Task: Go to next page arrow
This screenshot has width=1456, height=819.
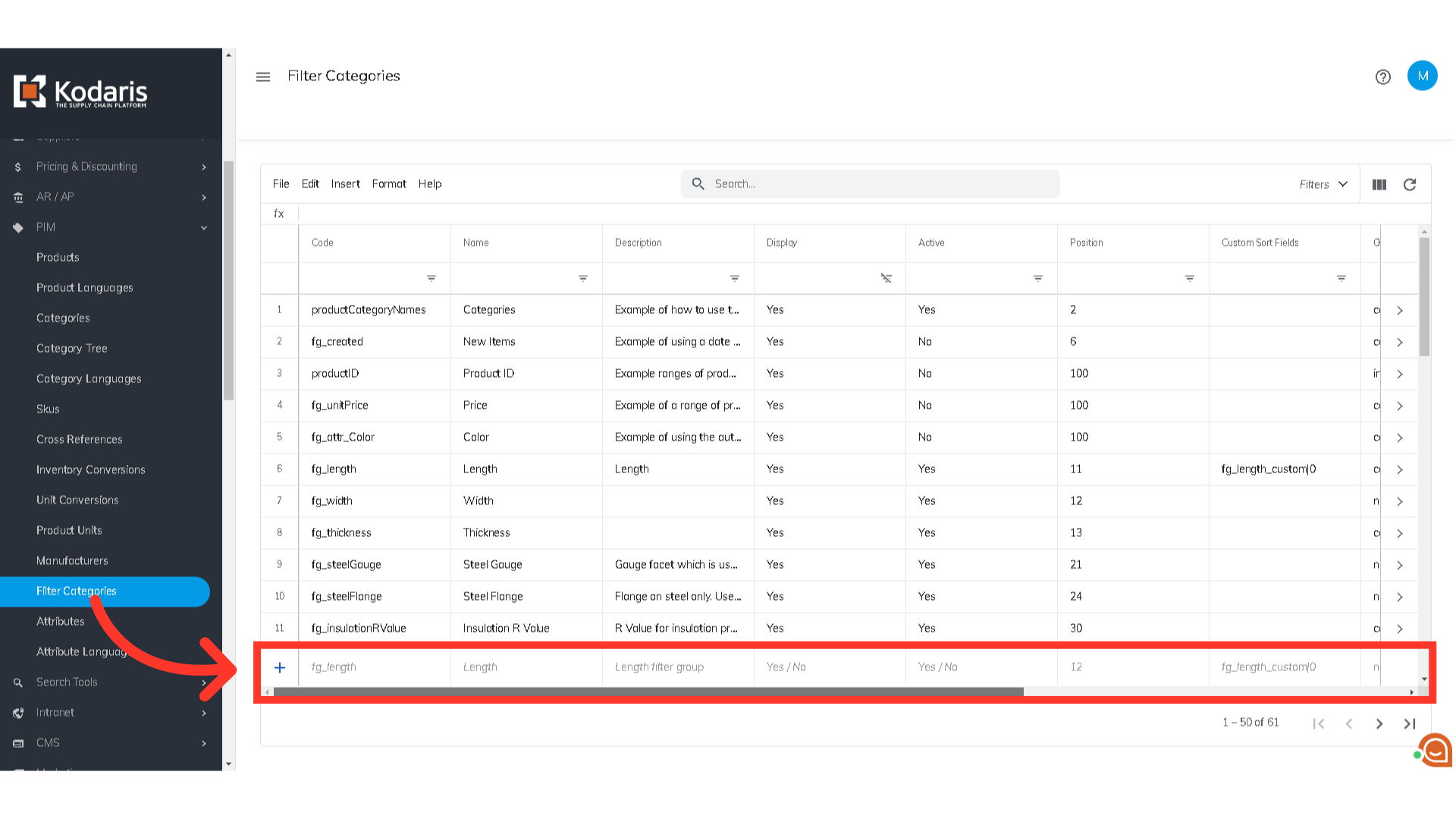Action: click(x=1379, y=723)
